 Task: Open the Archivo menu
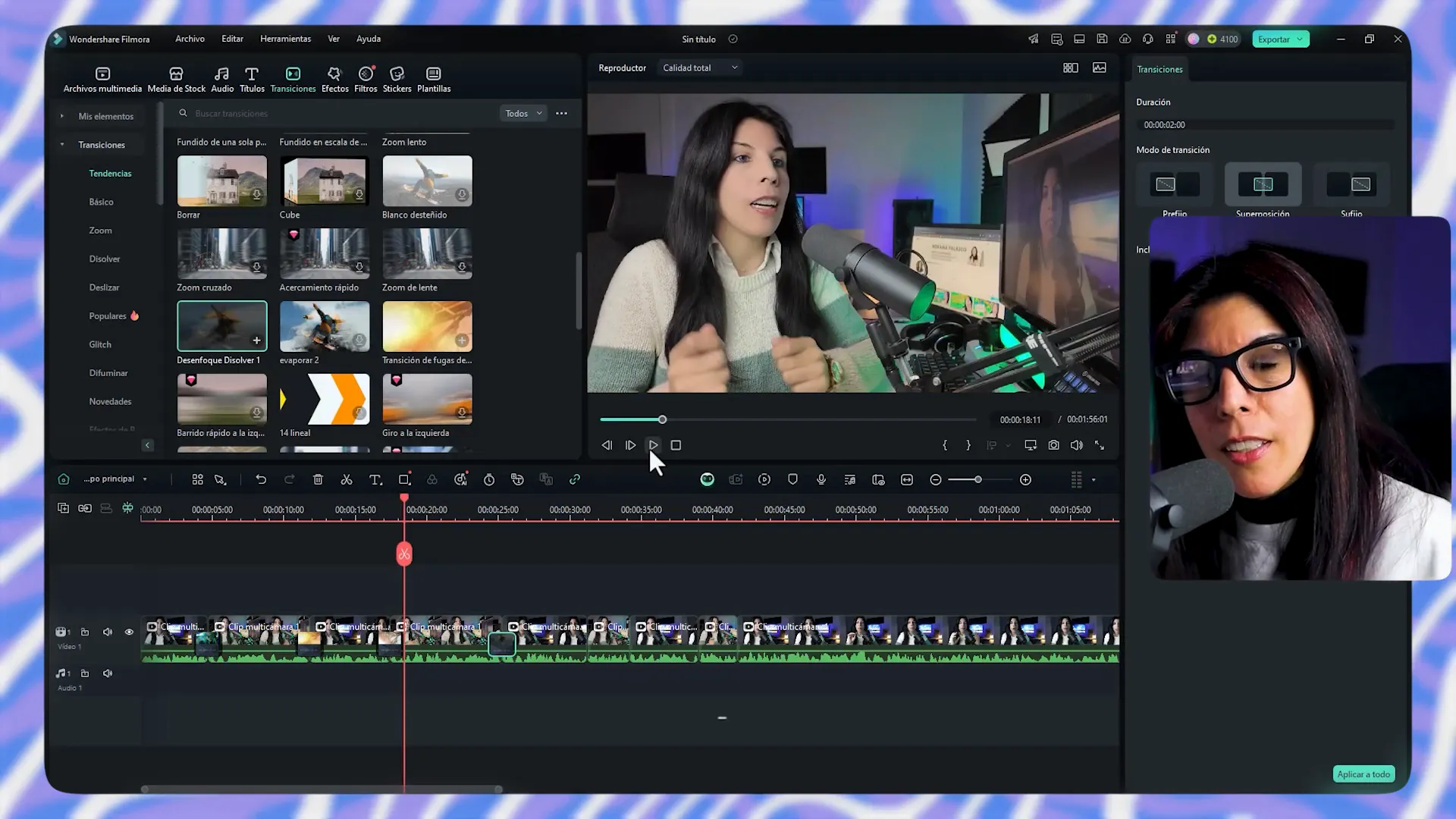190,39
